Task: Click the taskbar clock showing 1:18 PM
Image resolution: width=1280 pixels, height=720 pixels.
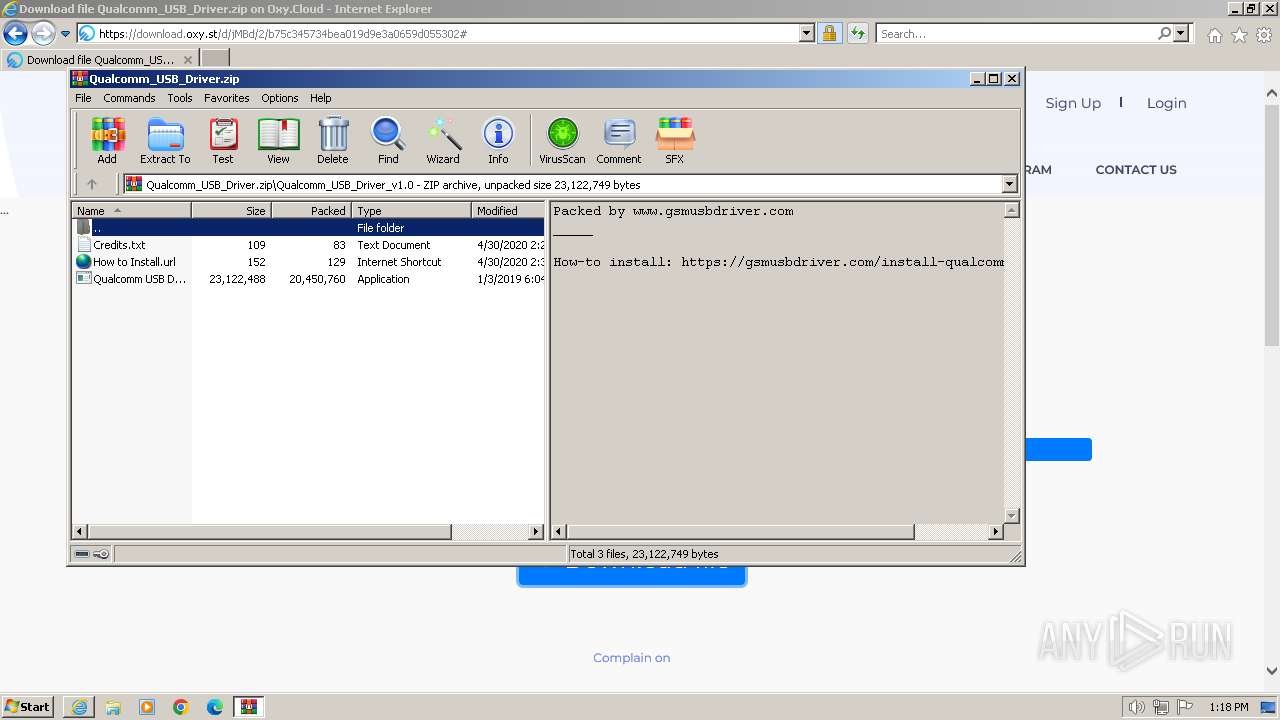Action: 1228,707
